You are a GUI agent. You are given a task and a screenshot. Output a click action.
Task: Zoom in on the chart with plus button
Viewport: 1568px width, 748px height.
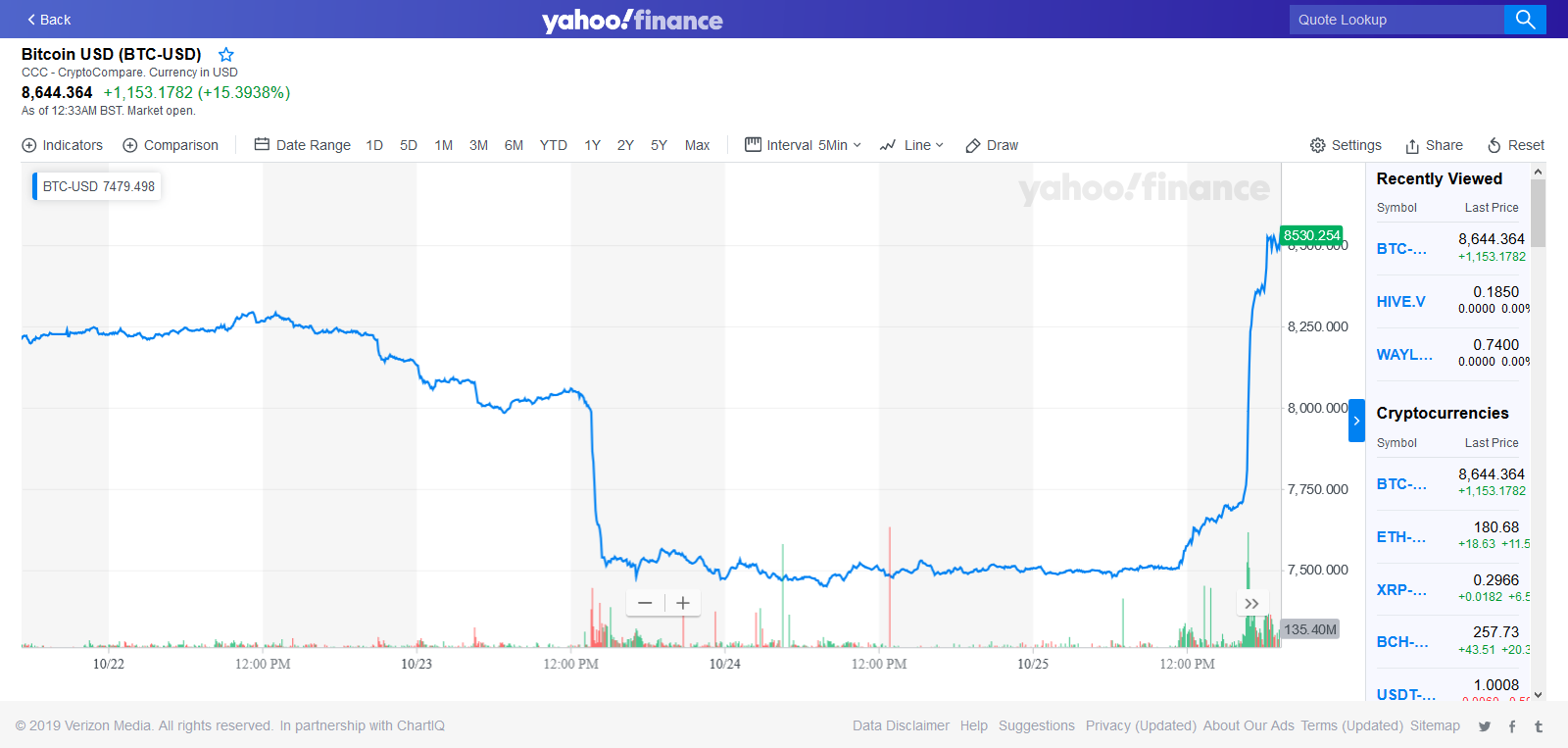[x=682, y=603]
